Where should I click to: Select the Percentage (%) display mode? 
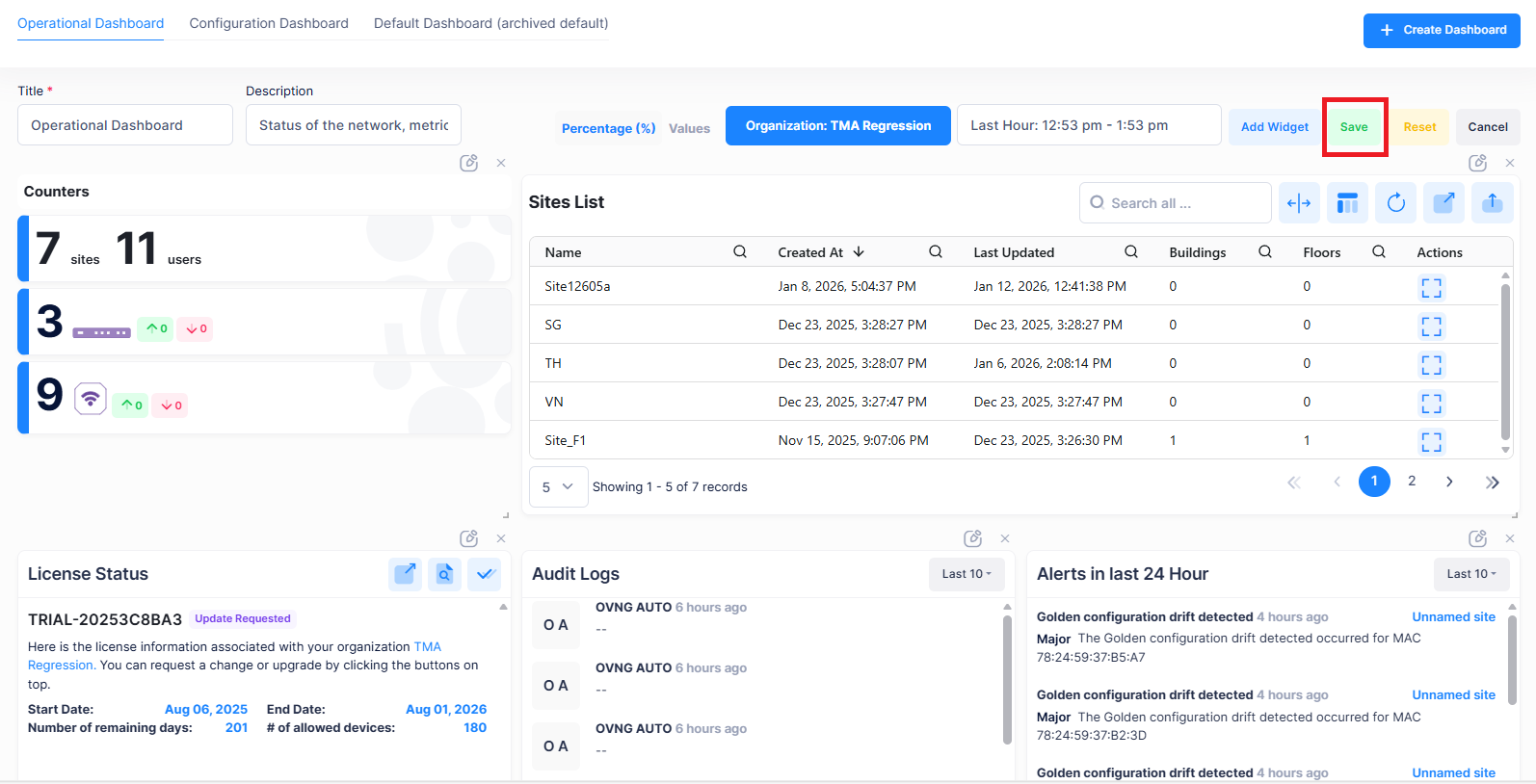608,128
